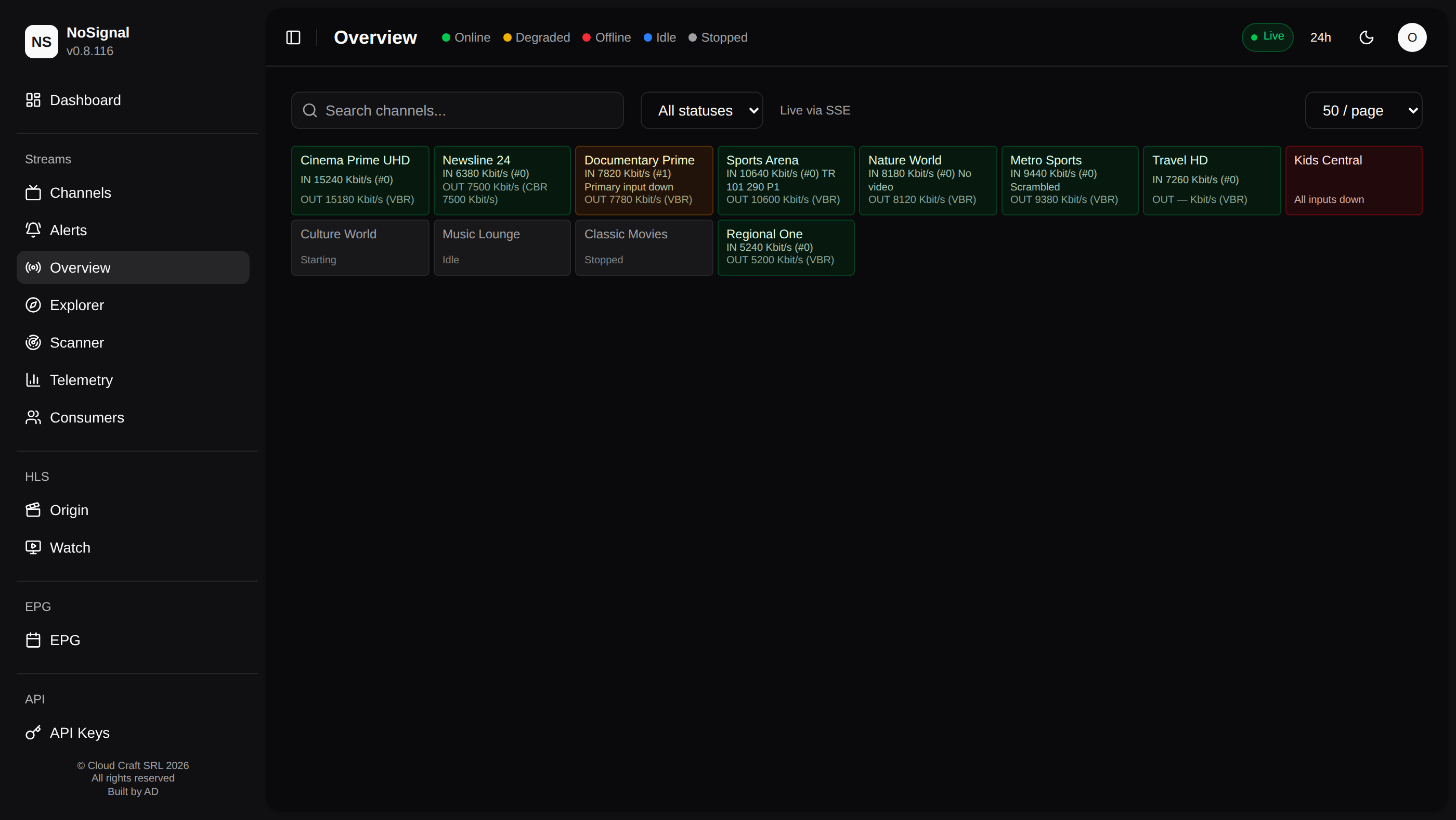This screenshot has width=1456, height=820.
Task: Toggle the Live updates pill
Action: coord(1267,37)
